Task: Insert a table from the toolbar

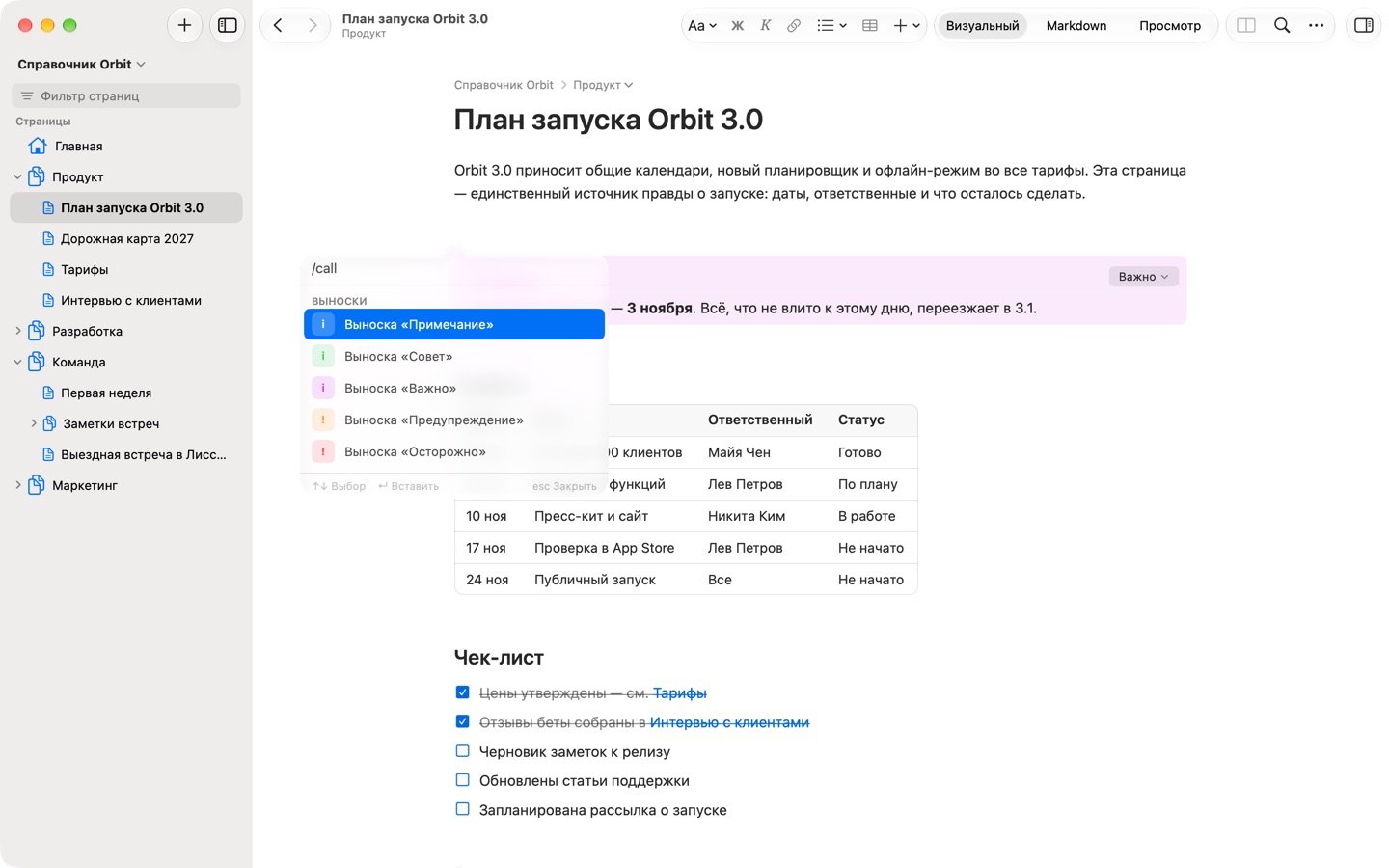Action: [870, 26]
